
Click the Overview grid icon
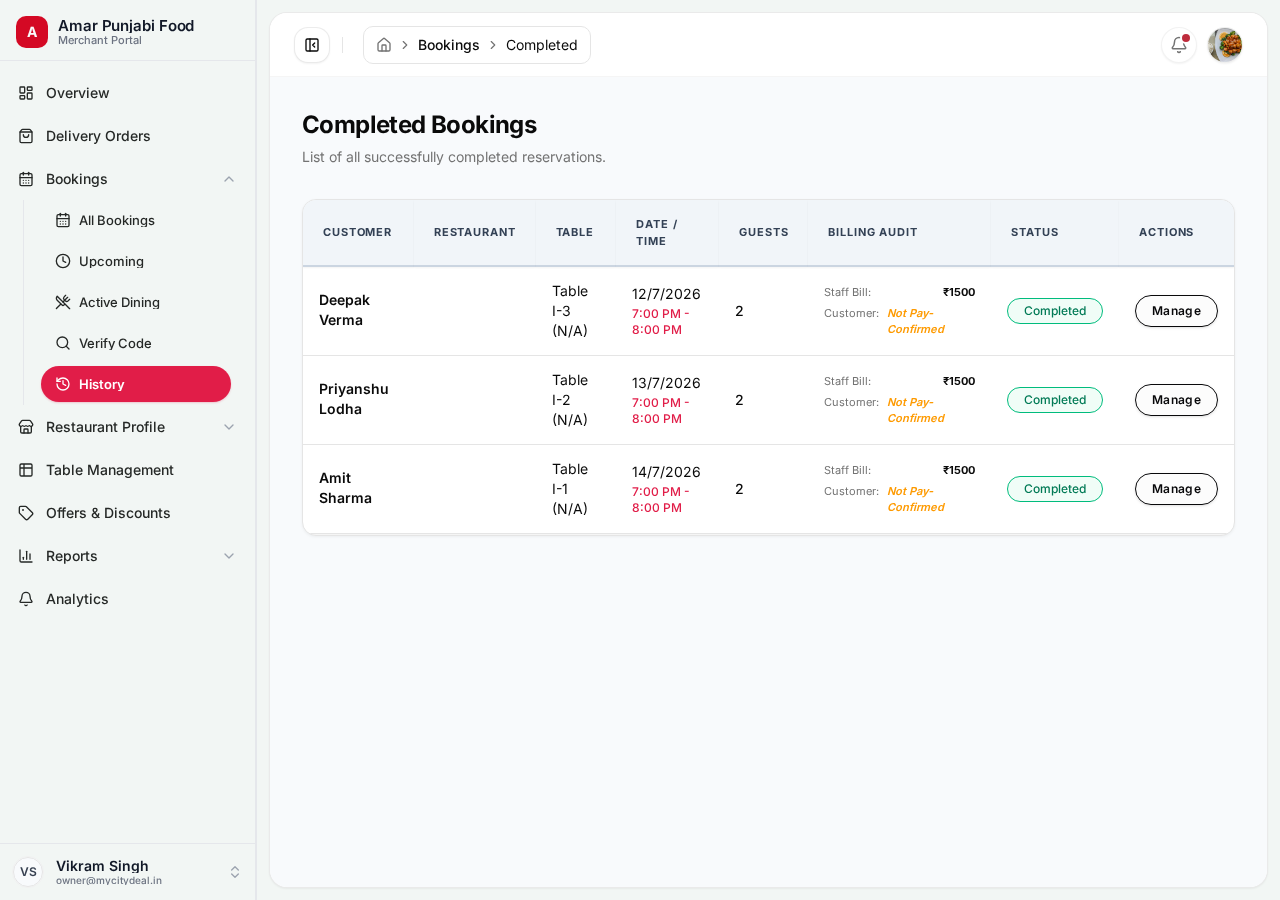point(26,93)
